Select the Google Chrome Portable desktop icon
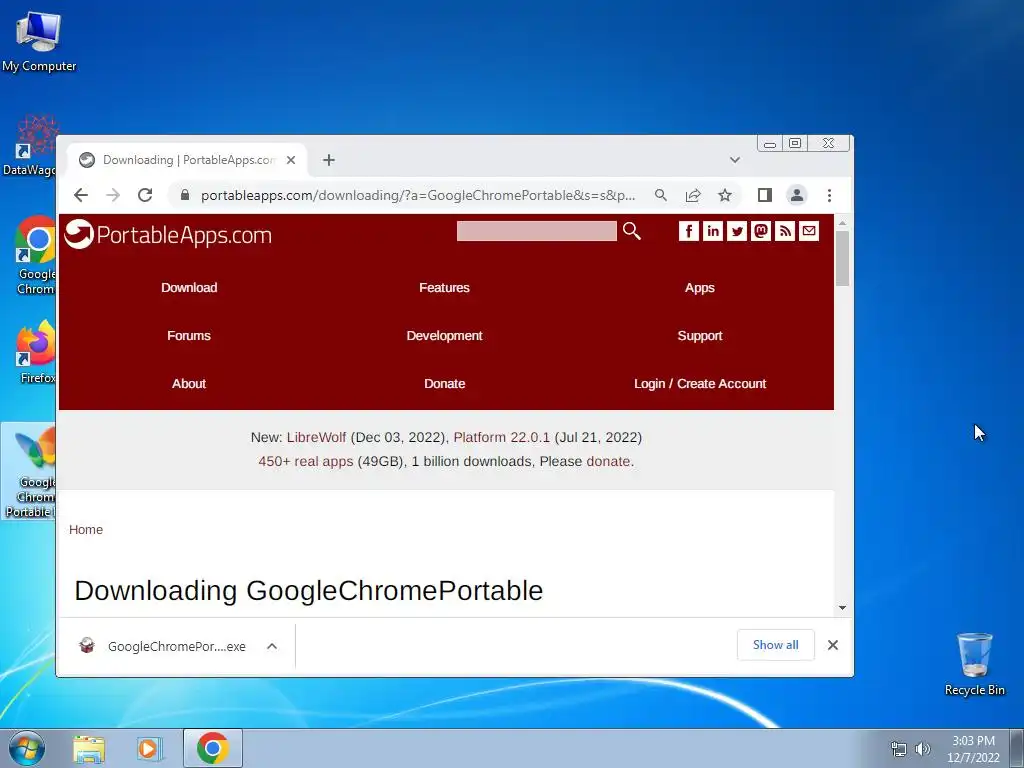This screenshot has width=1024, height=768. click(x=29, y=472)
